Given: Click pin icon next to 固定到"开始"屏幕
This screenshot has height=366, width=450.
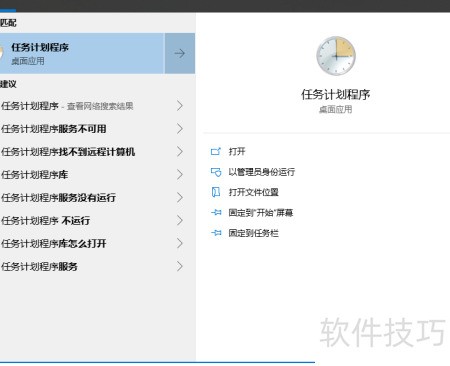Looking at the screenshot, I should pyautogui.click(x=216, y=212).
